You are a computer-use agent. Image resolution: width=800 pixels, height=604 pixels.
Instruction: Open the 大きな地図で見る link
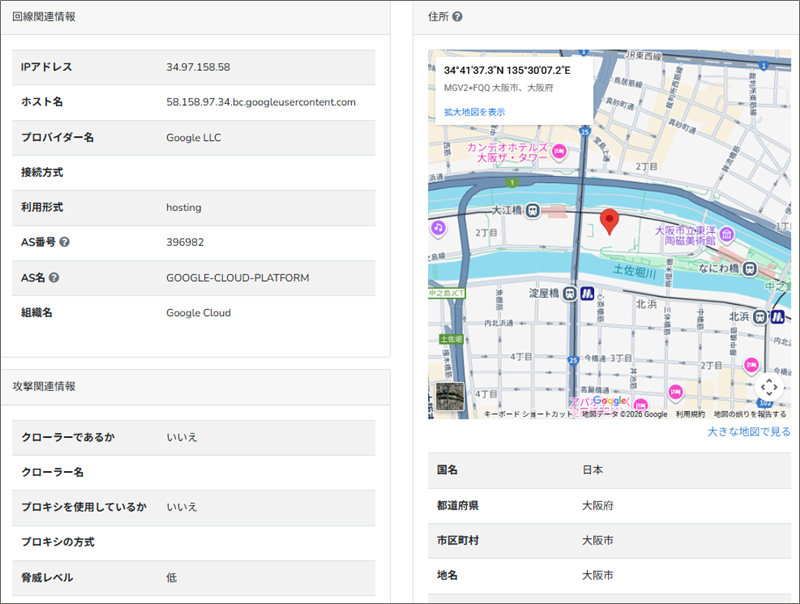pyautogui.click(x=748, y=432)
